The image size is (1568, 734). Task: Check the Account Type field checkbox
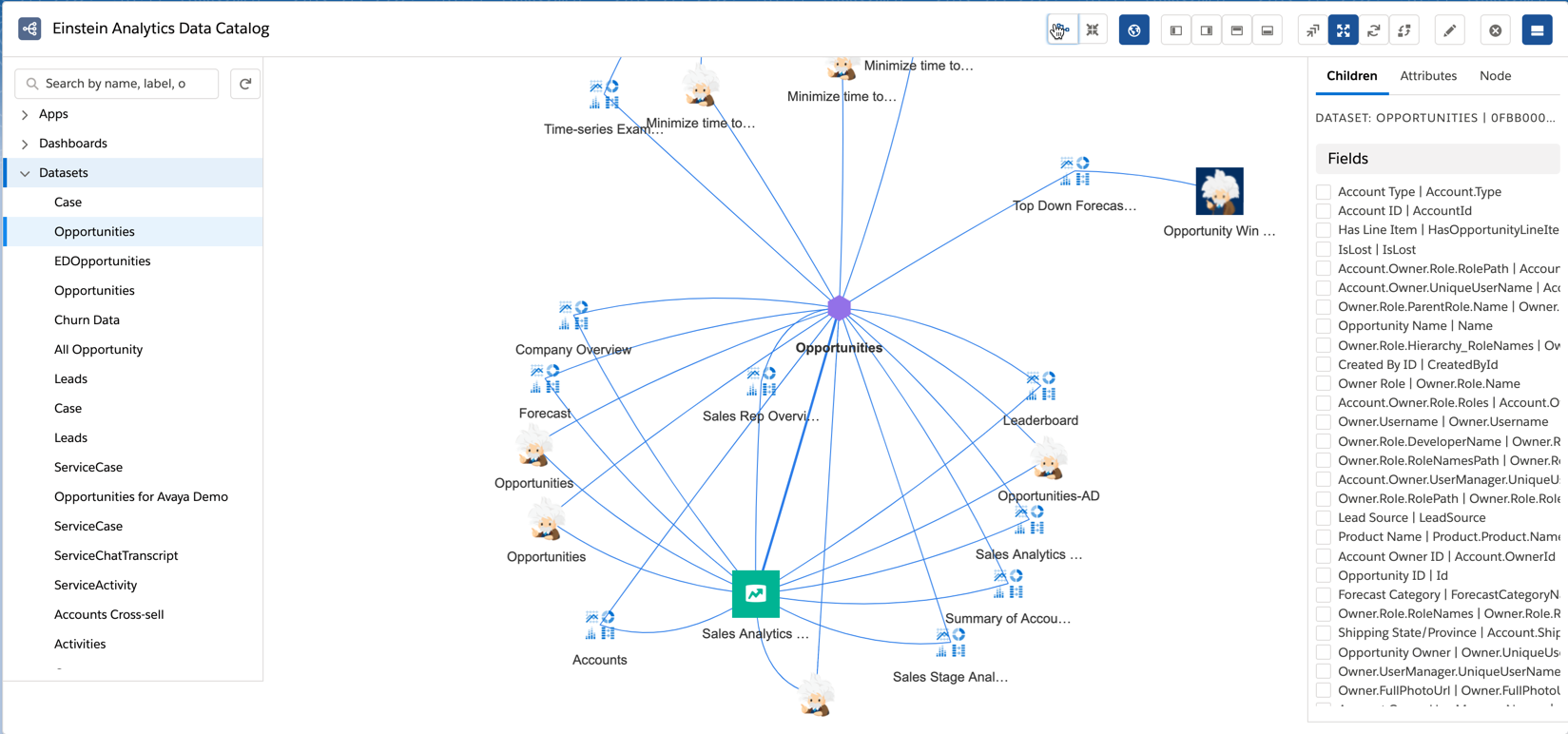[x=1324, y=192]
